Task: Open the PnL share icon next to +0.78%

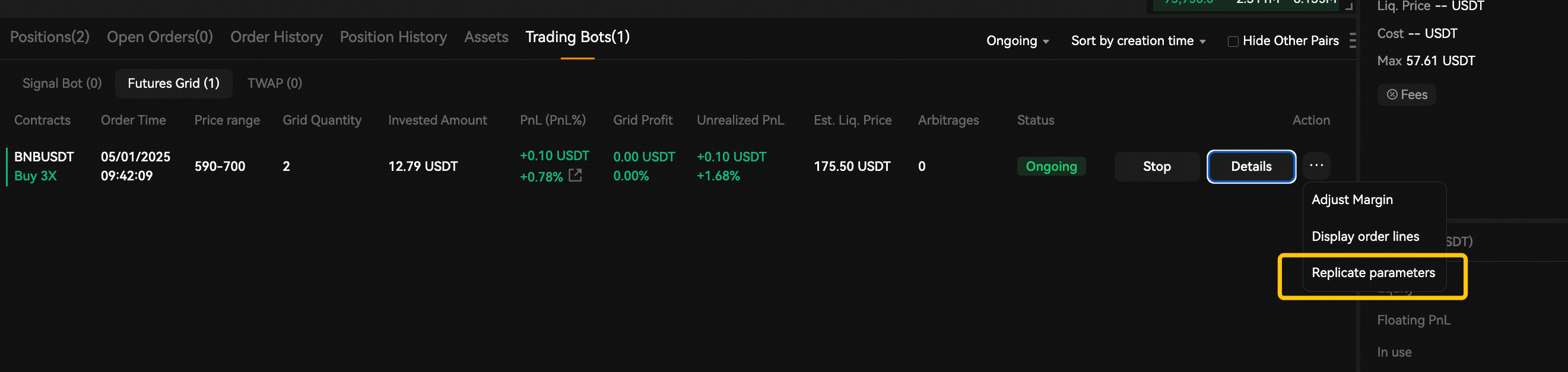Action: point(574,176)
